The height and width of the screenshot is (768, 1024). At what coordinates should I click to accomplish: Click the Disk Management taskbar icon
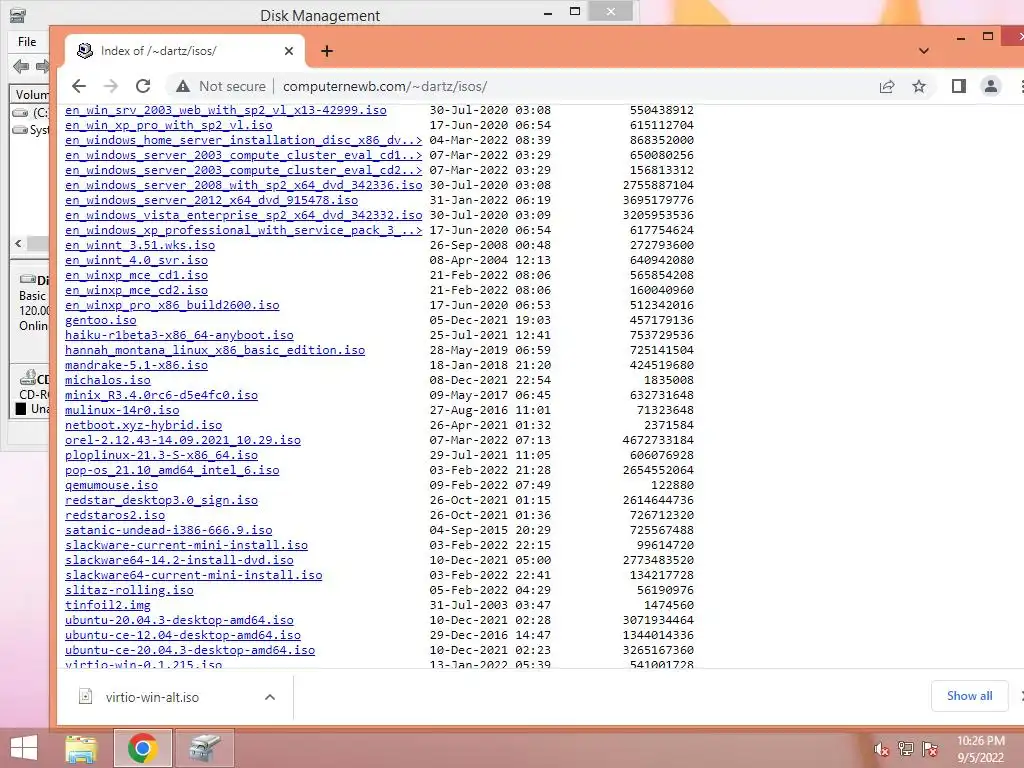tap(204, 748)
